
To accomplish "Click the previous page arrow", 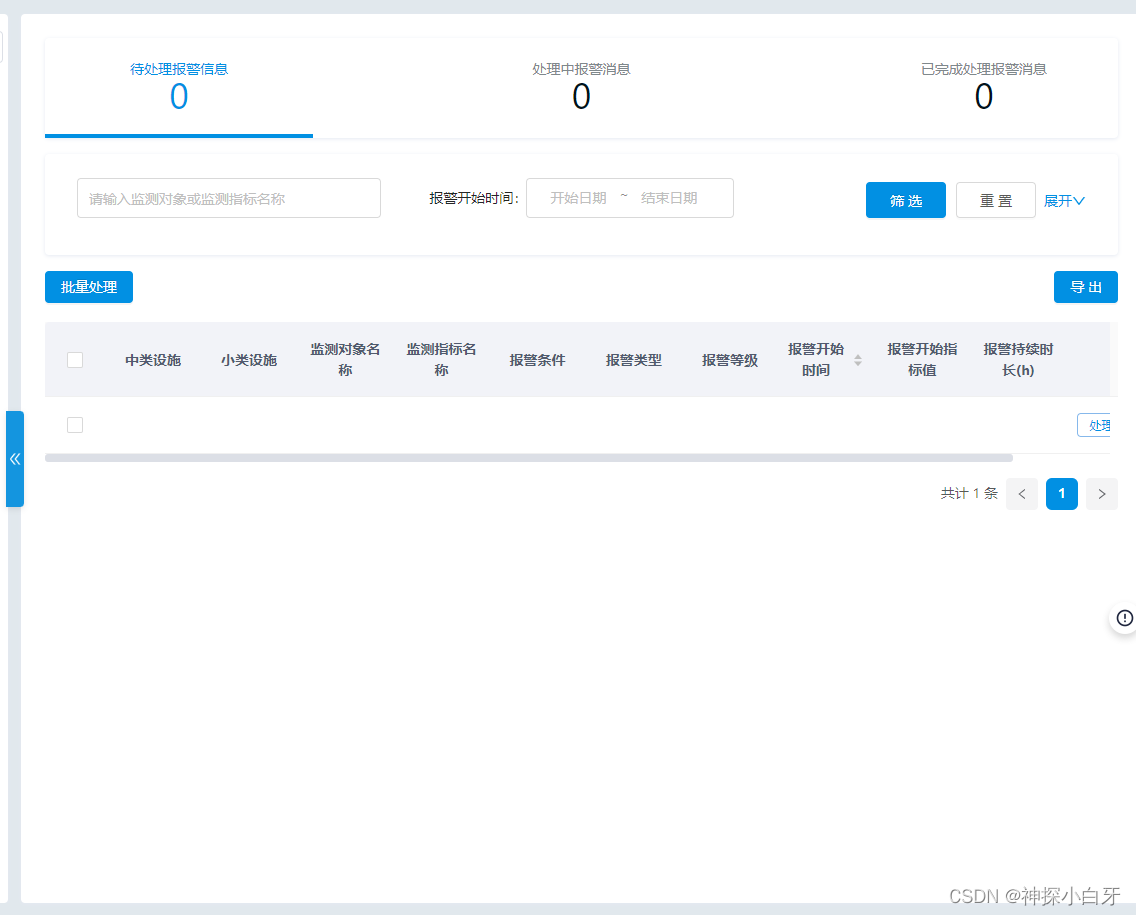I will [x=1021, y=494].
